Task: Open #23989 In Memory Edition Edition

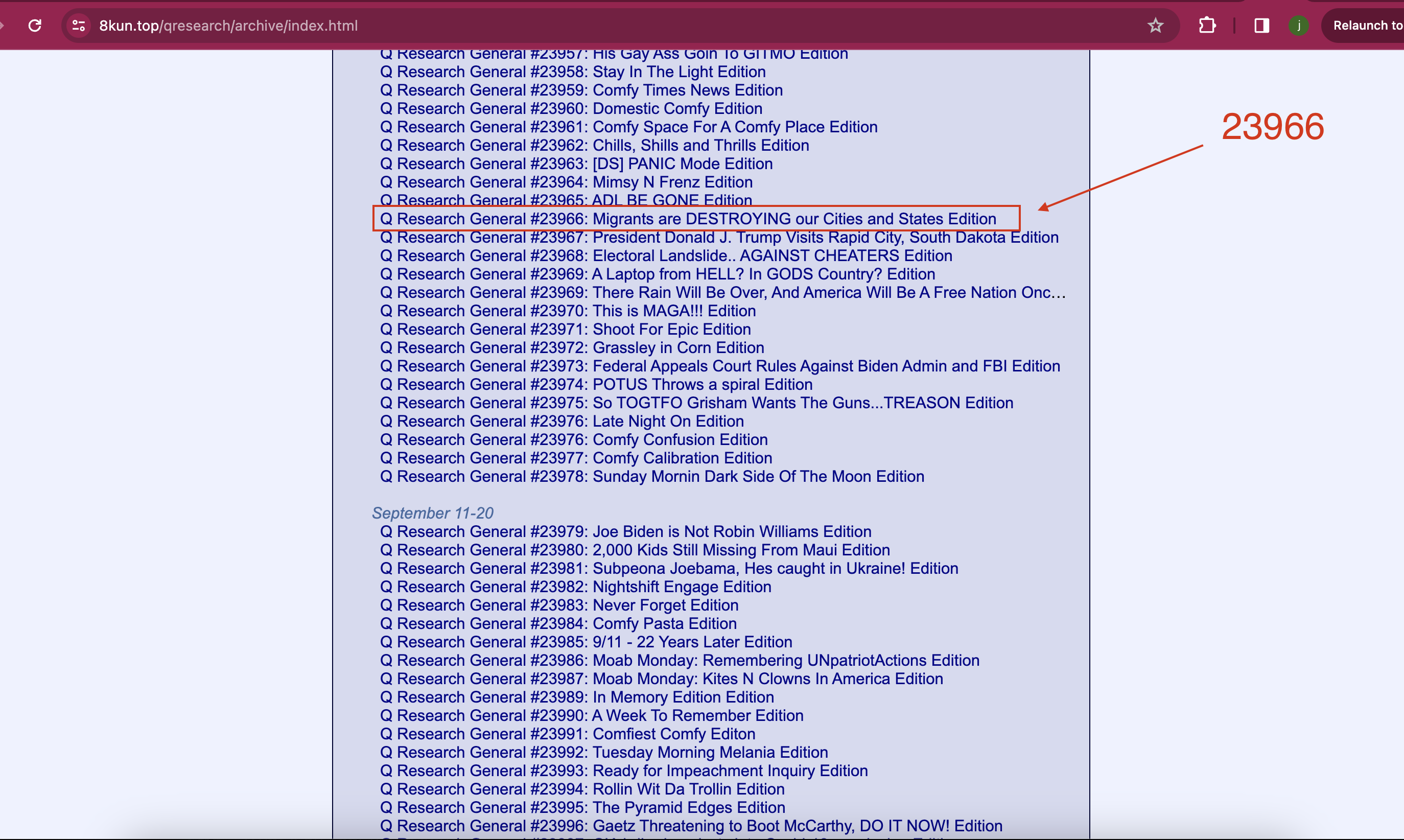Action: pos(577,697)
